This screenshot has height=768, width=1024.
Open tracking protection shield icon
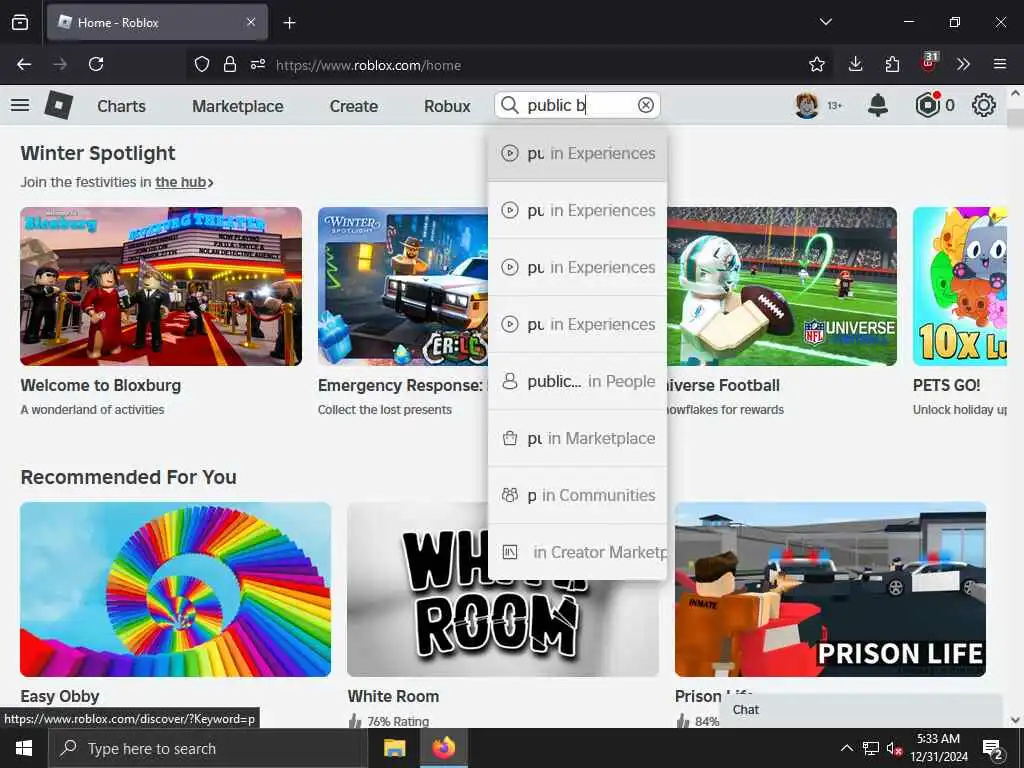pos(202,64)
